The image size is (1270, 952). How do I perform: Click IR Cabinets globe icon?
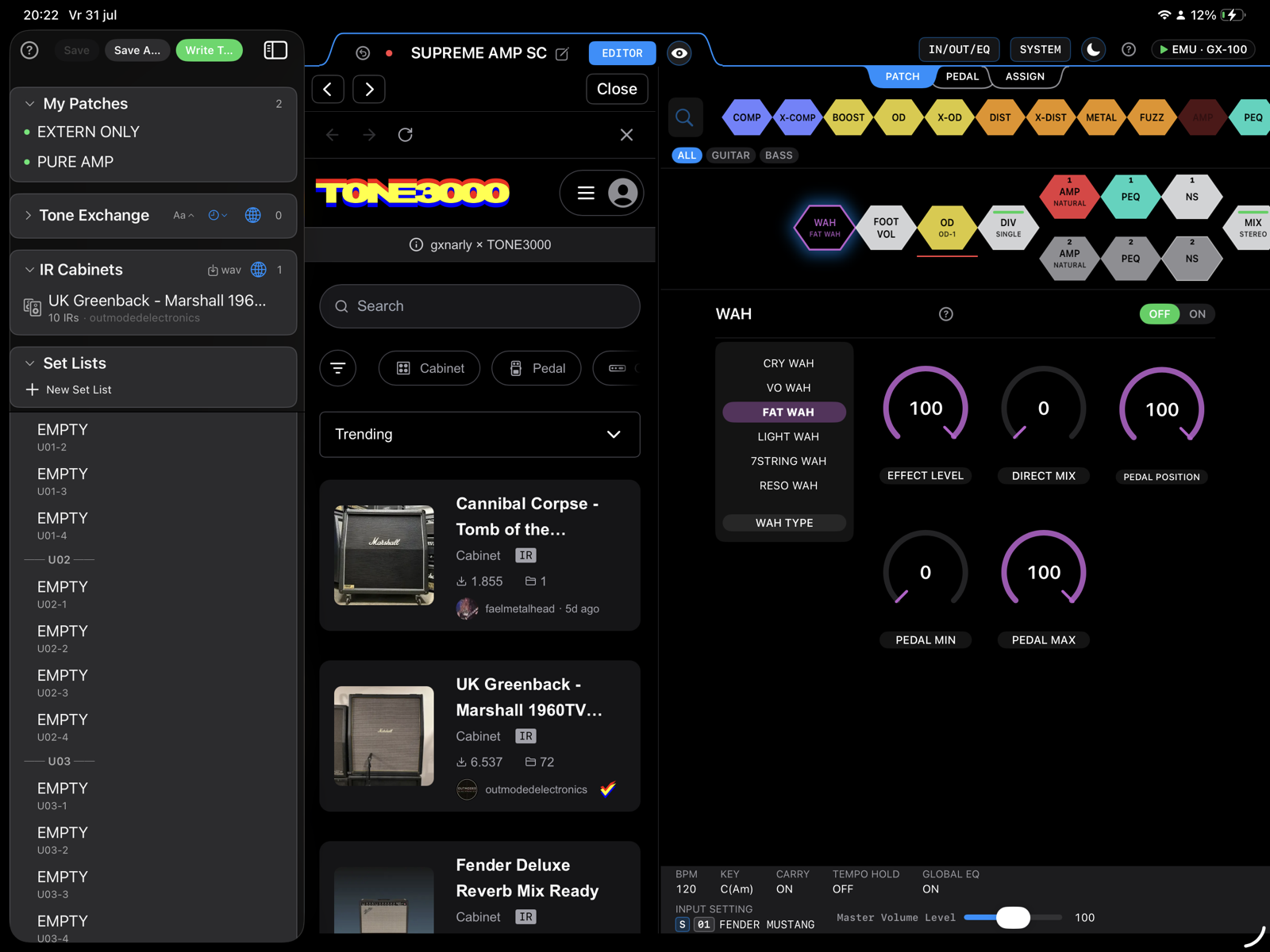(x=259, y=270)
